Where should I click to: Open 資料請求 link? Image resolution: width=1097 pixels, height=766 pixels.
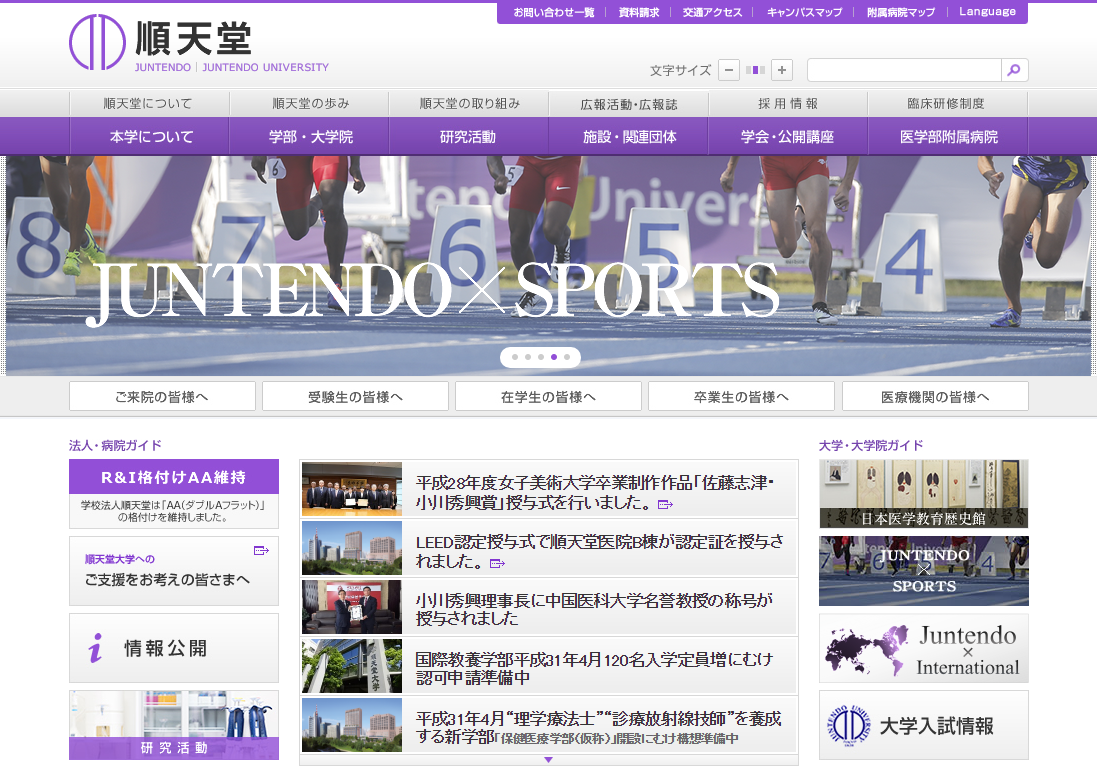tap(639, 12)
